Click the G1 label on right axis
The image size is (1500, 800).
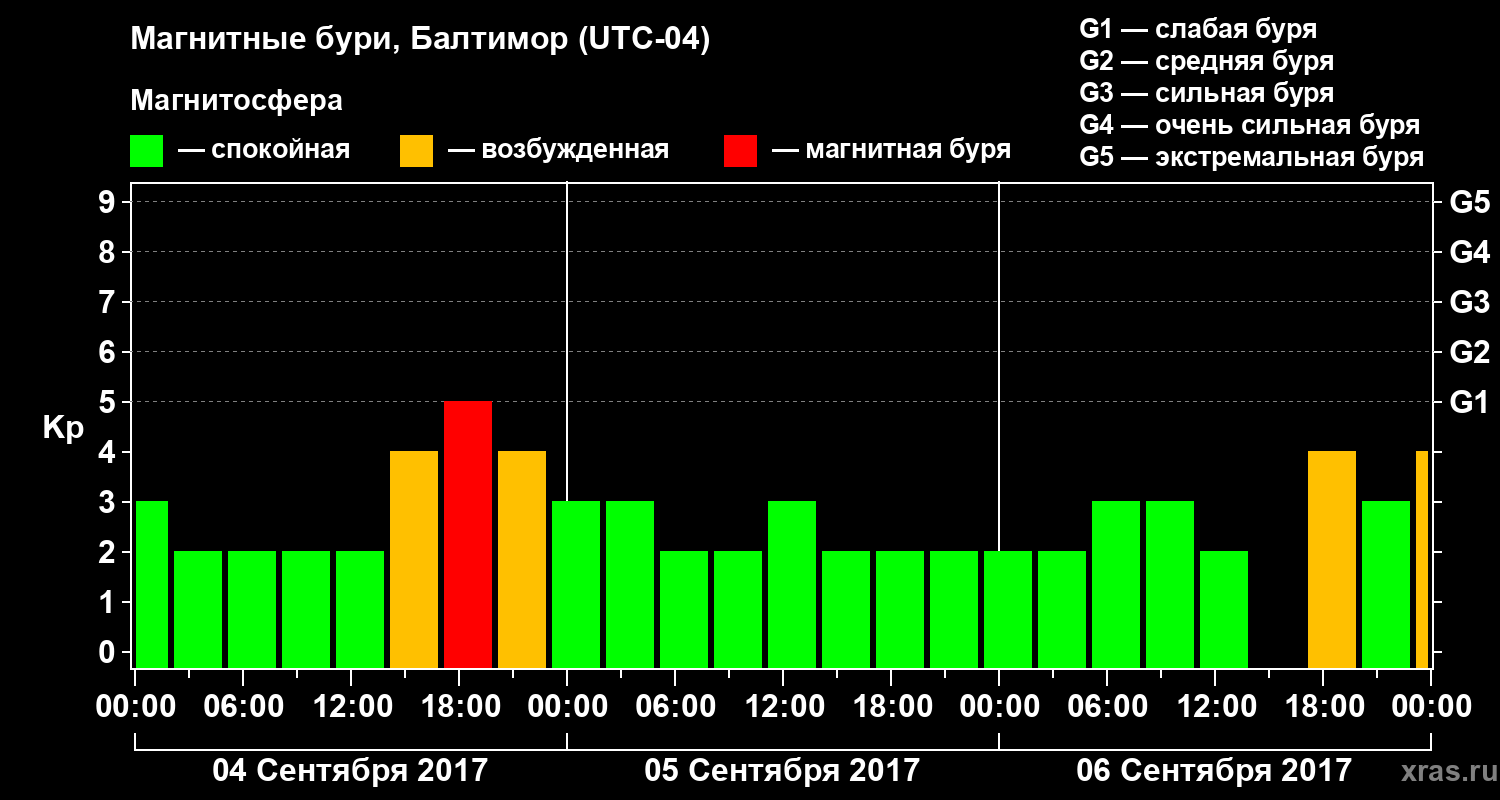[1469, 402]
